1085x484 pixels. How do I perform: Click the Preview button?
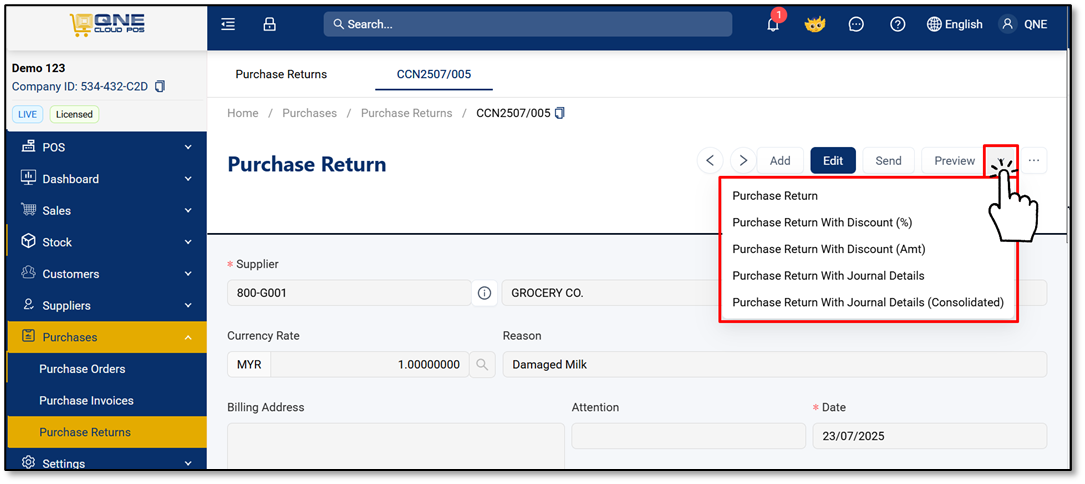tap(954, 161)
